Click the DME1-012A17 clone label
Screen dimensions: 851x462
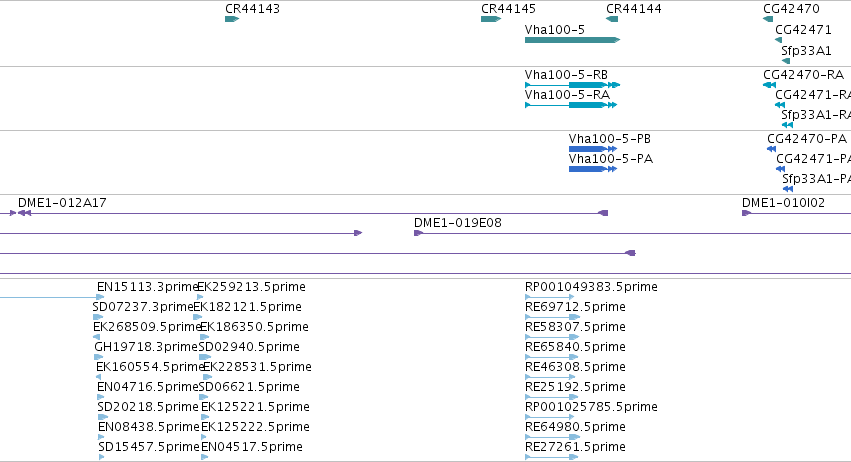click(x=62, y=202)
